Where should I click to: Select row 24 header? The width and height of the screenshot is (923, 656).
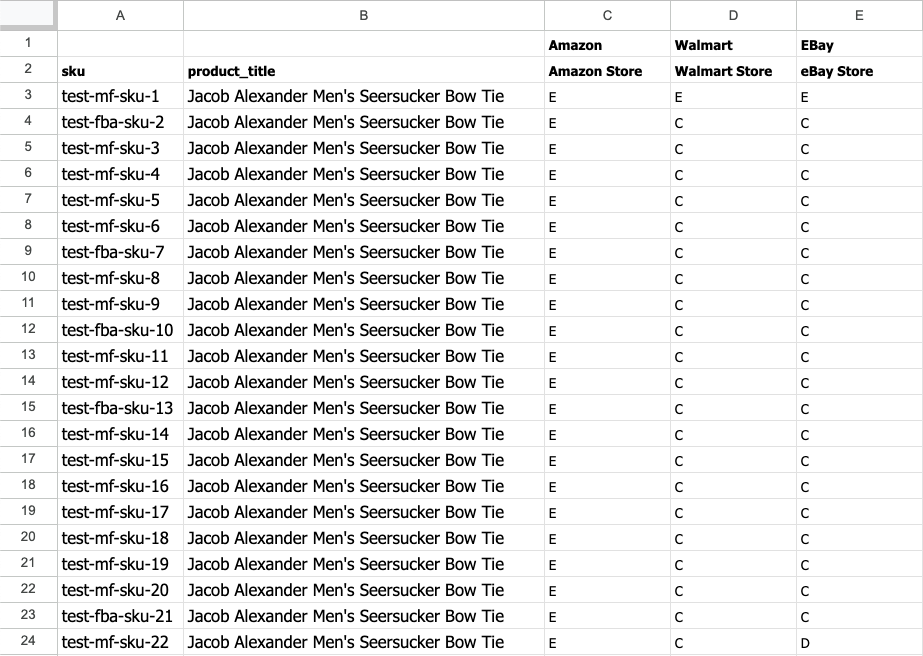coord(28,641)
